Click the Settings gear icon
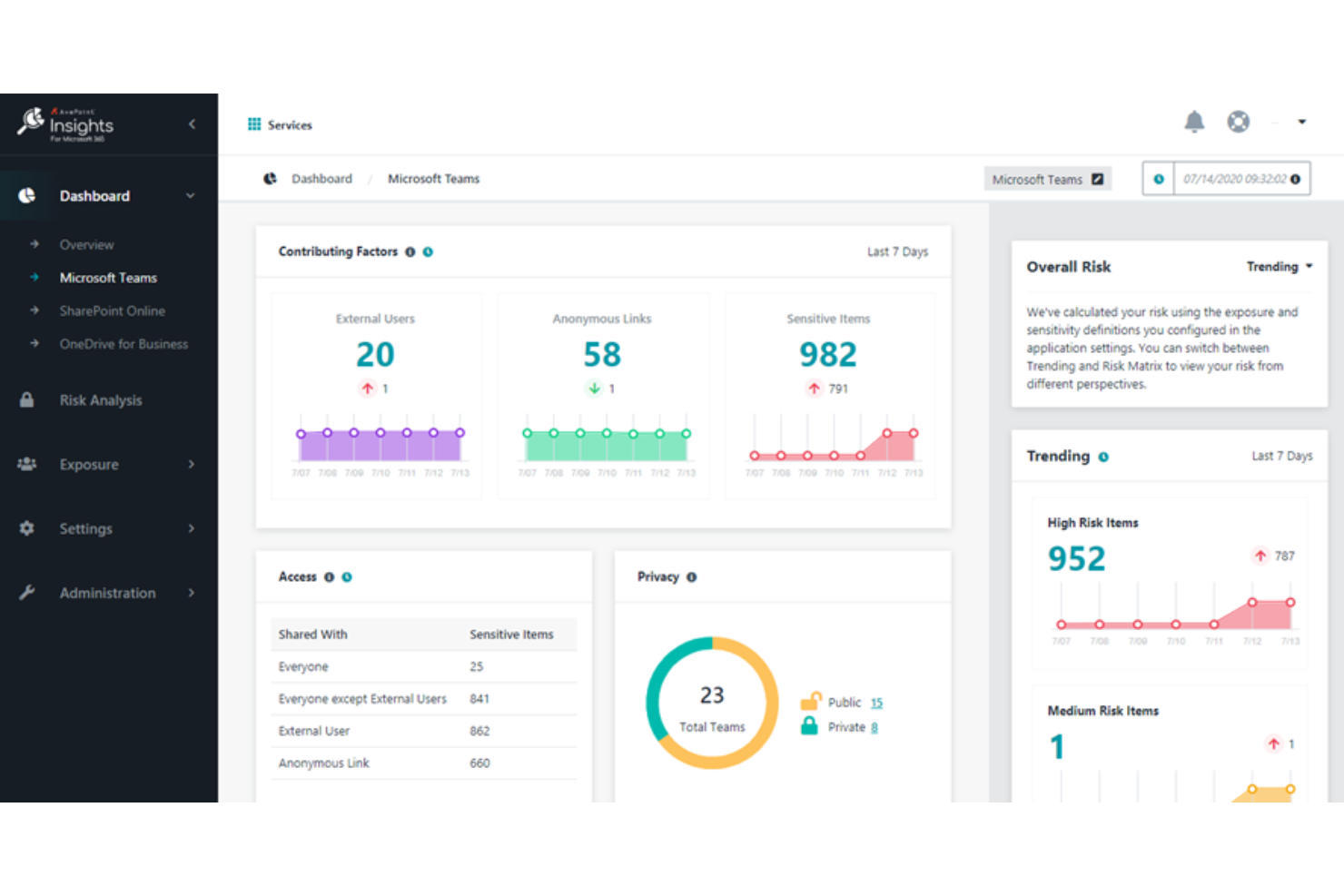Screen dimensions: 1344x896 click(27, 528)
